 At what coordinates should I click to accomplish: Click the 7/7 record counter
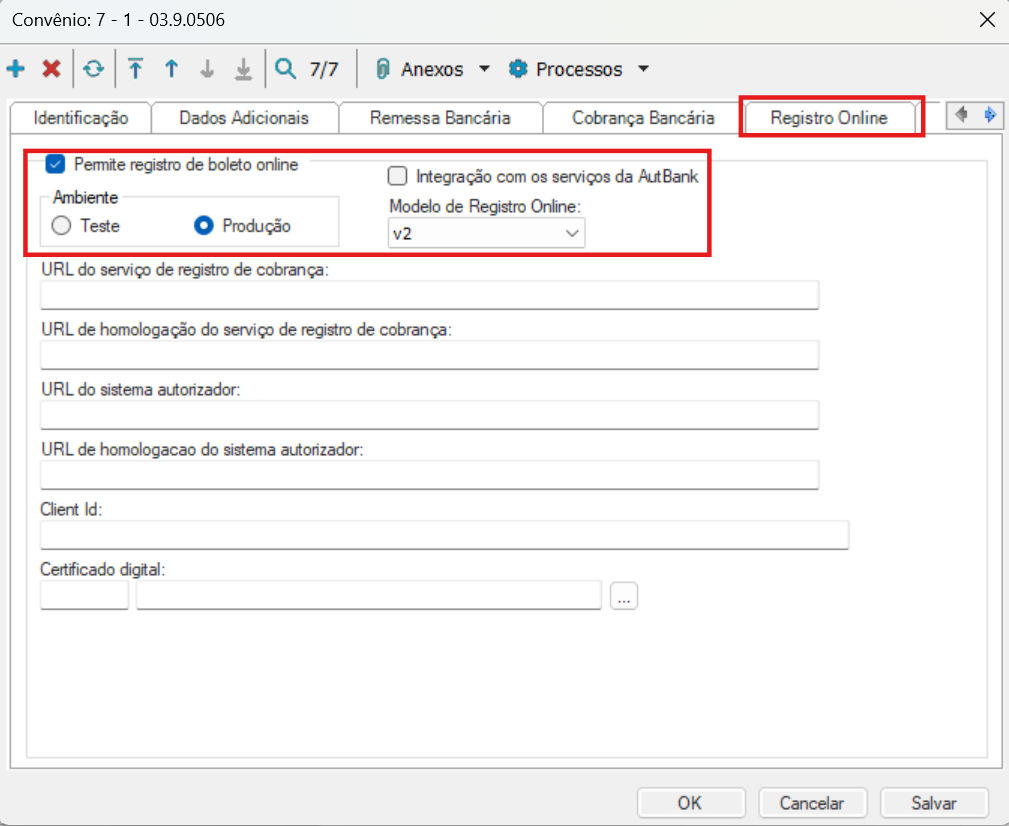tap(324, 69)
